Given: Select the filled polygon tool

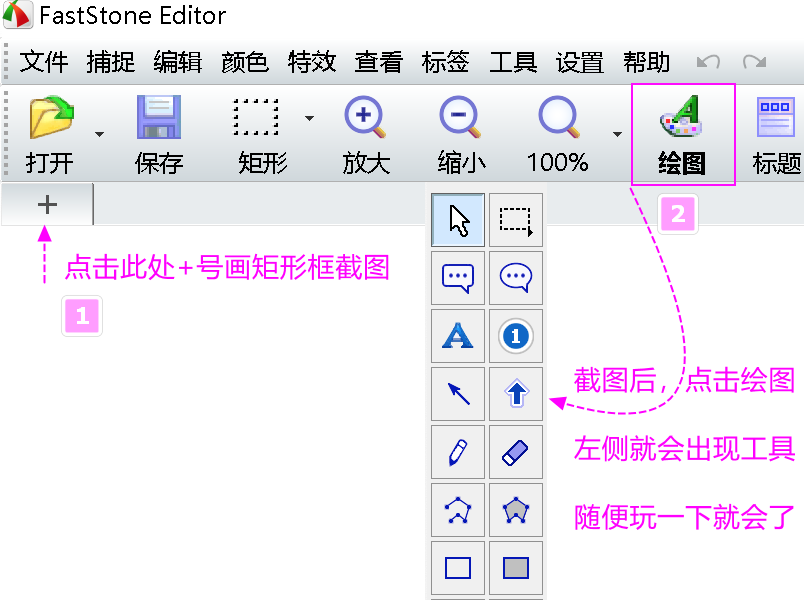Looking at the screenshot, I should (516, 510).
